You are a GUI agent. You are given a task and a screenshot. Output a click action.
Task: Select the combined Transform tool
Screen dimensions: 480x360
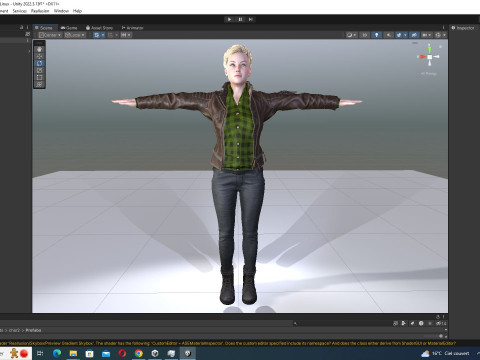click(39, 84)
